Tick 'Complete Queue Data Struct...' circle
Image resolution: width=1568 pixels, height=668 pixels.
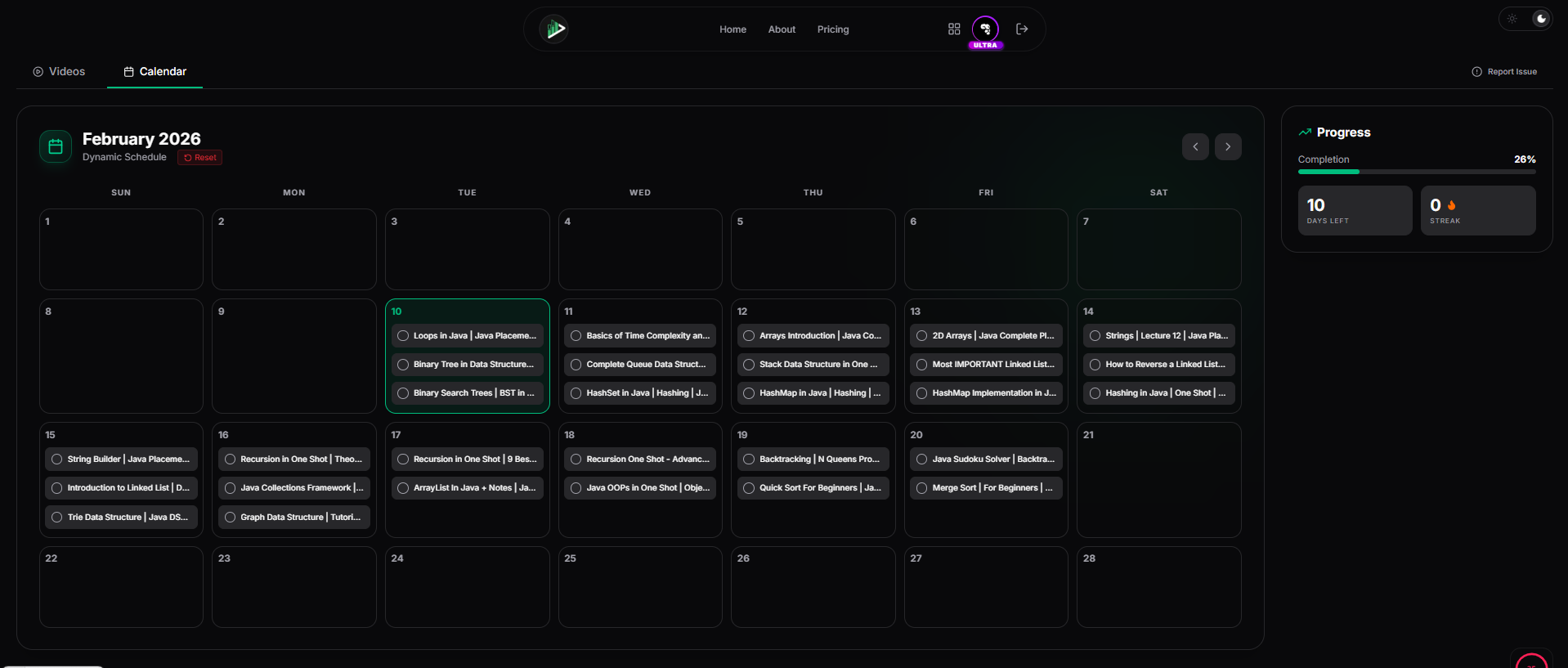tap(576, 365)
